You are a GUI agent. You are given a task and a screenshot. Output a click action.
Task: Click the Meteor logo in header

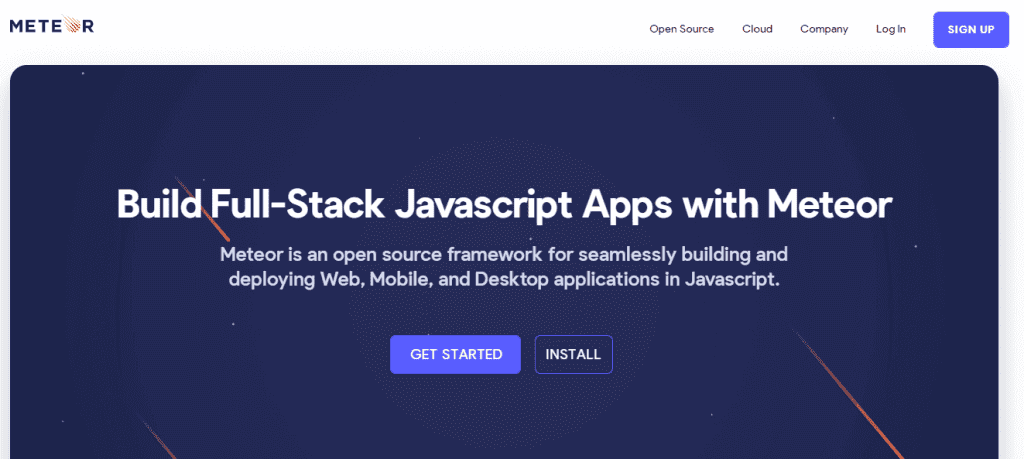tap(52, 25)
